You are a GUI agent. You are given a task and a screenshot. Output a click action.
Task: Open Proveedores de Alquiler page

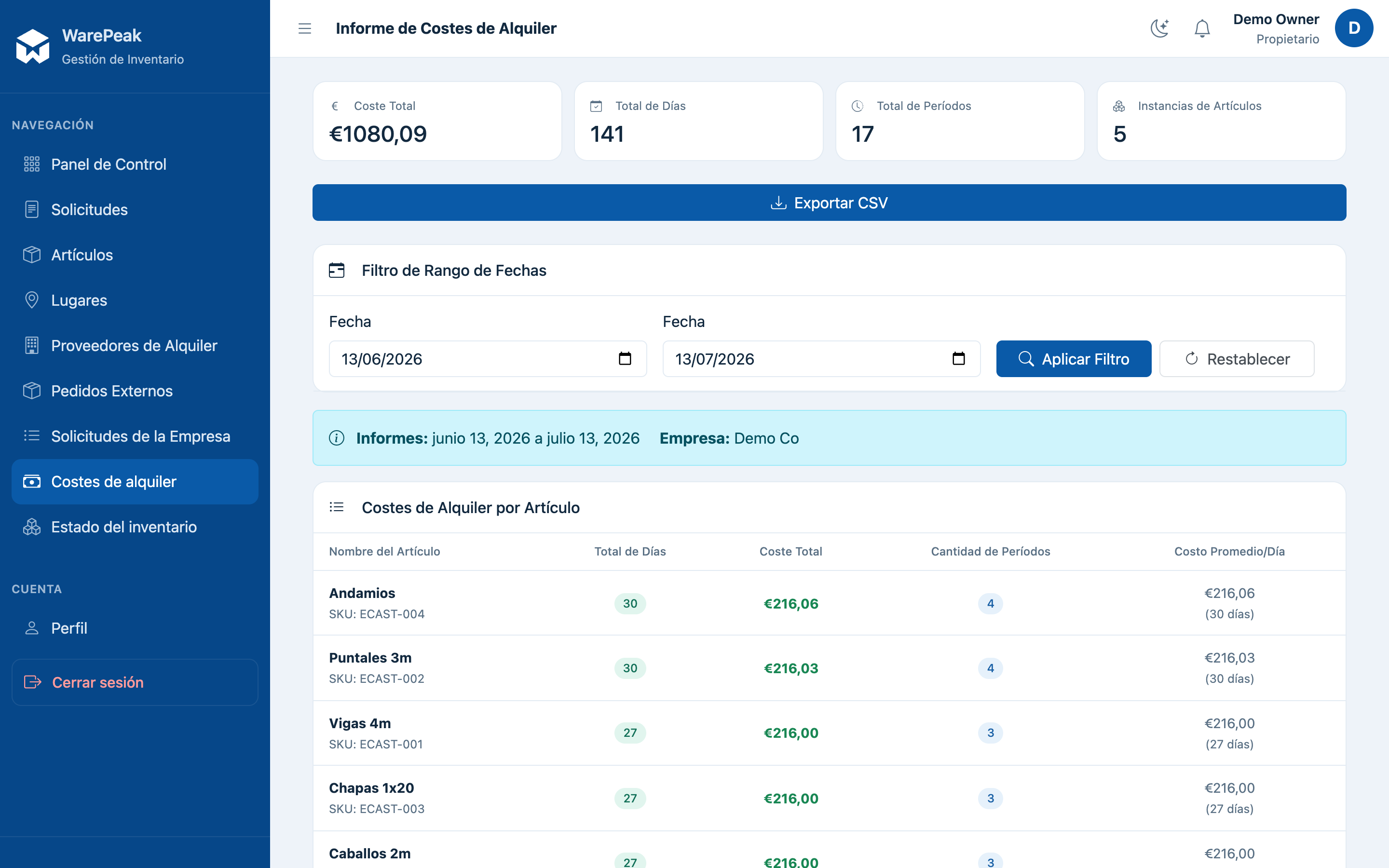click(x=135, y=346)
